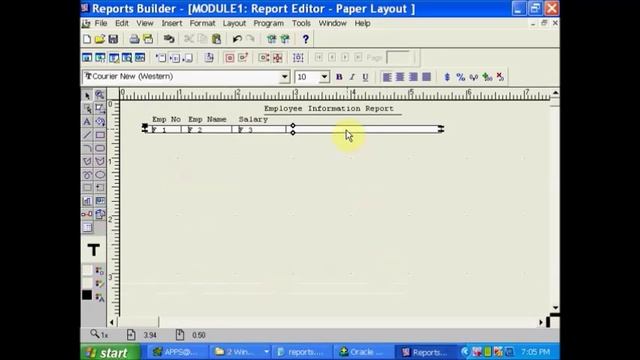
Task: Select the Magnify tool in tool palette
Action: tap(100, 96)
